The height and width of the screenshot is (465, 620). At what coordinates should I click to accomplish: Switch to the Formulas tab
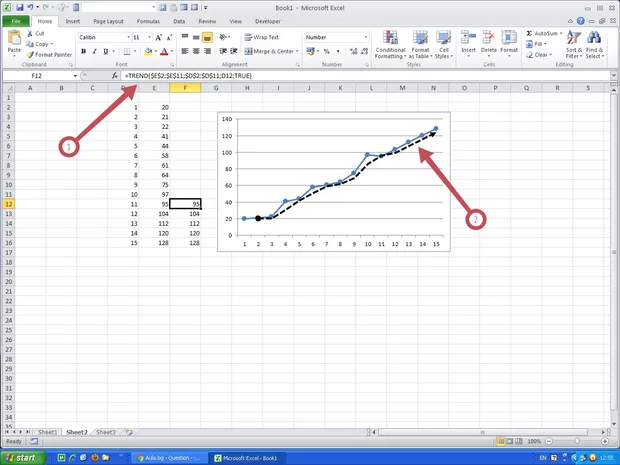point(148,21)
